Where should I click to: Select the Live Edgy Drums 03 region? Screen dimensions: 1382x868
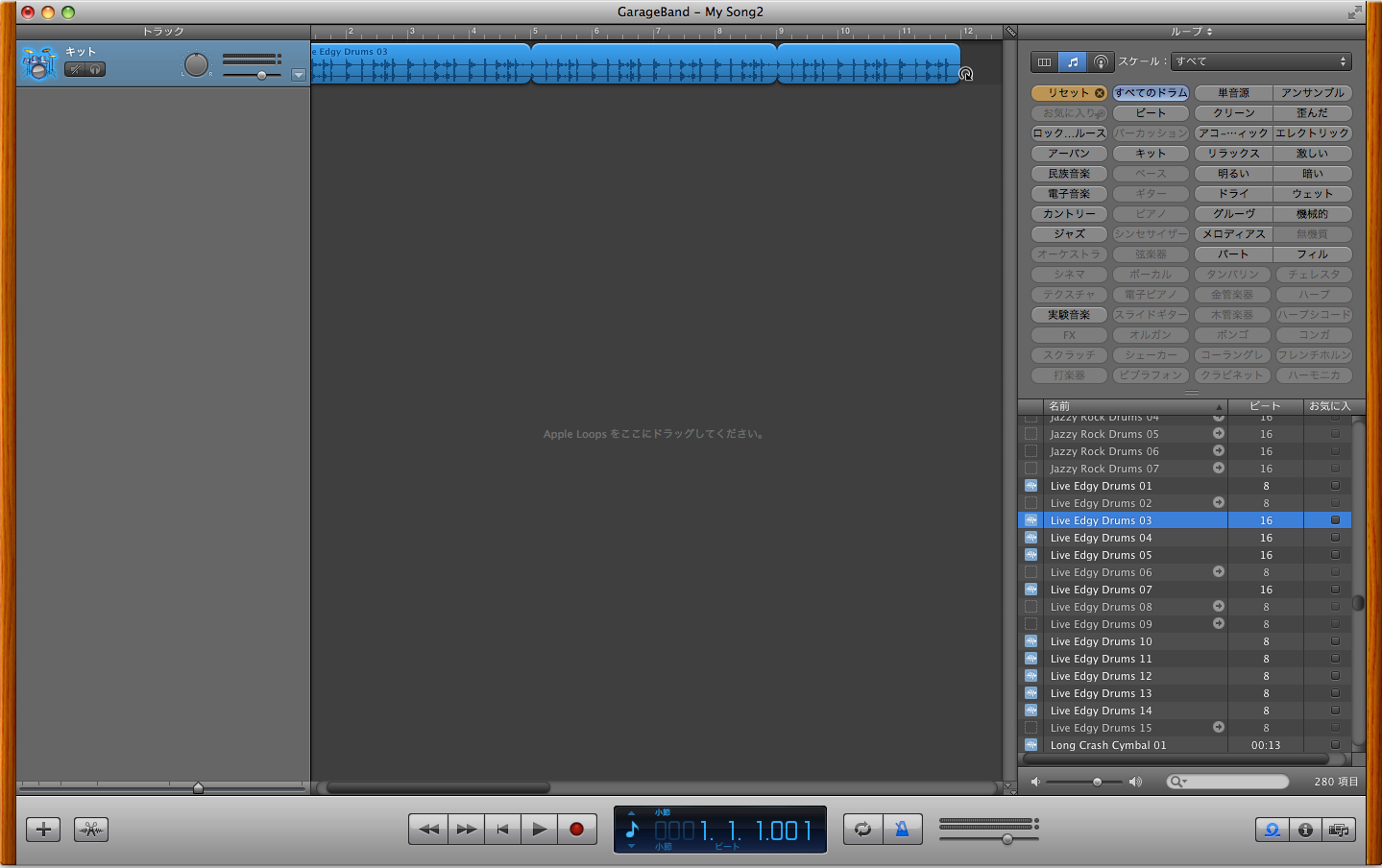[635, 63]
